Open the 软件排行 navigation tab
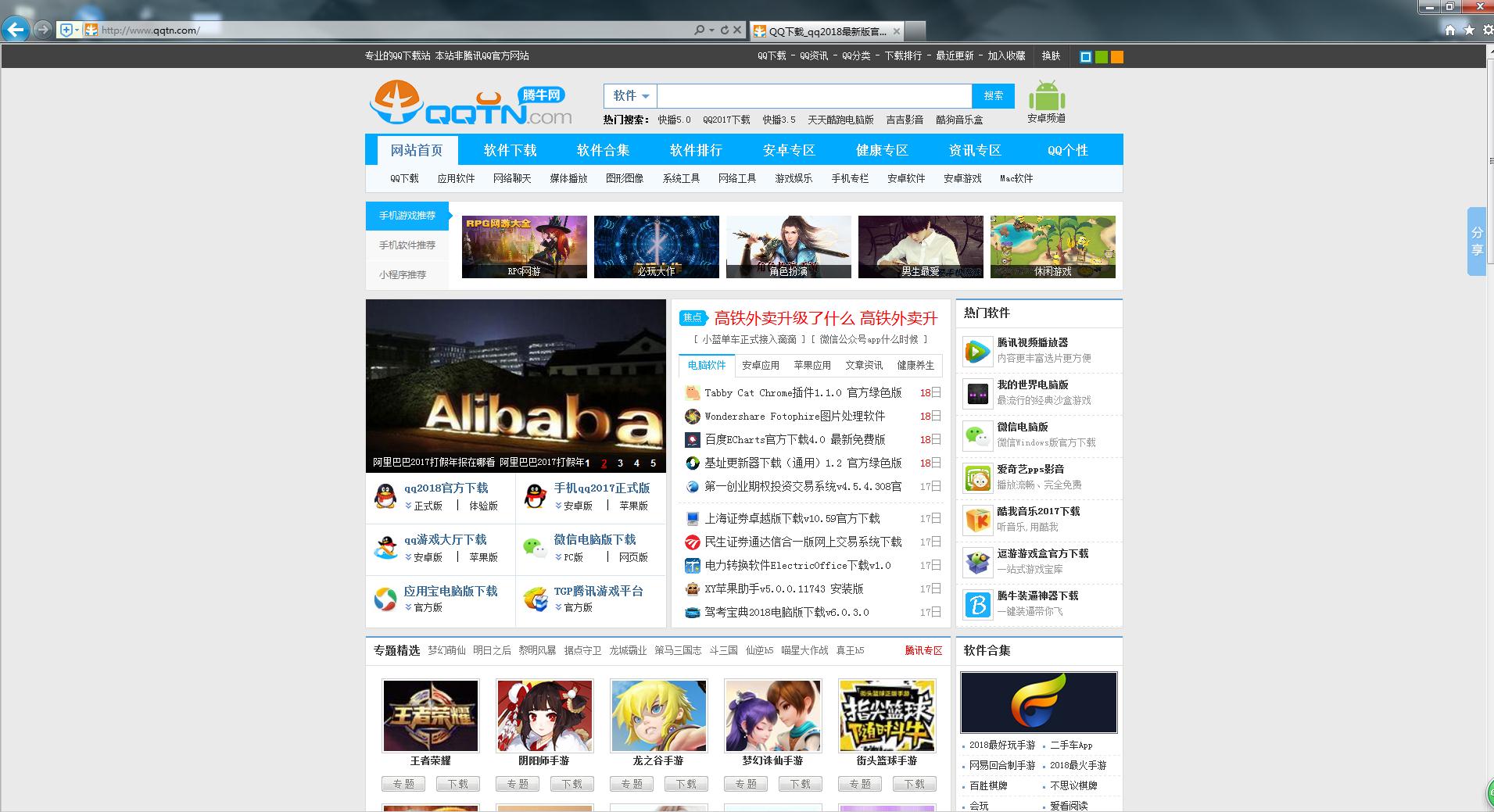 point(696,150)
